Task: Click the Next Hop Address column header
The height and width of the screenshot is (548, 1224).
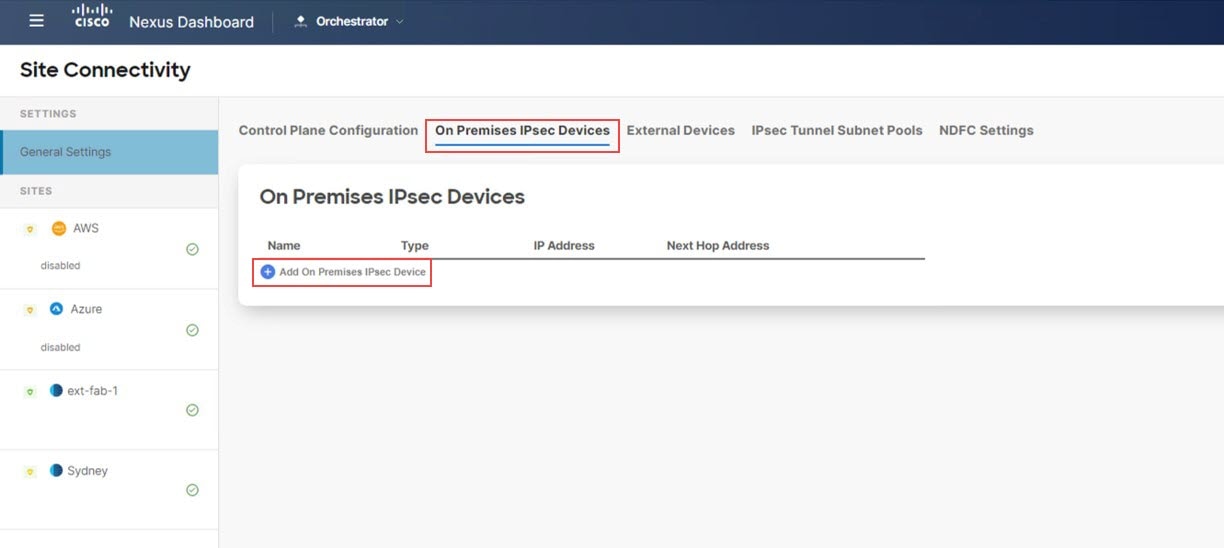Action: [x=718, y=245]
